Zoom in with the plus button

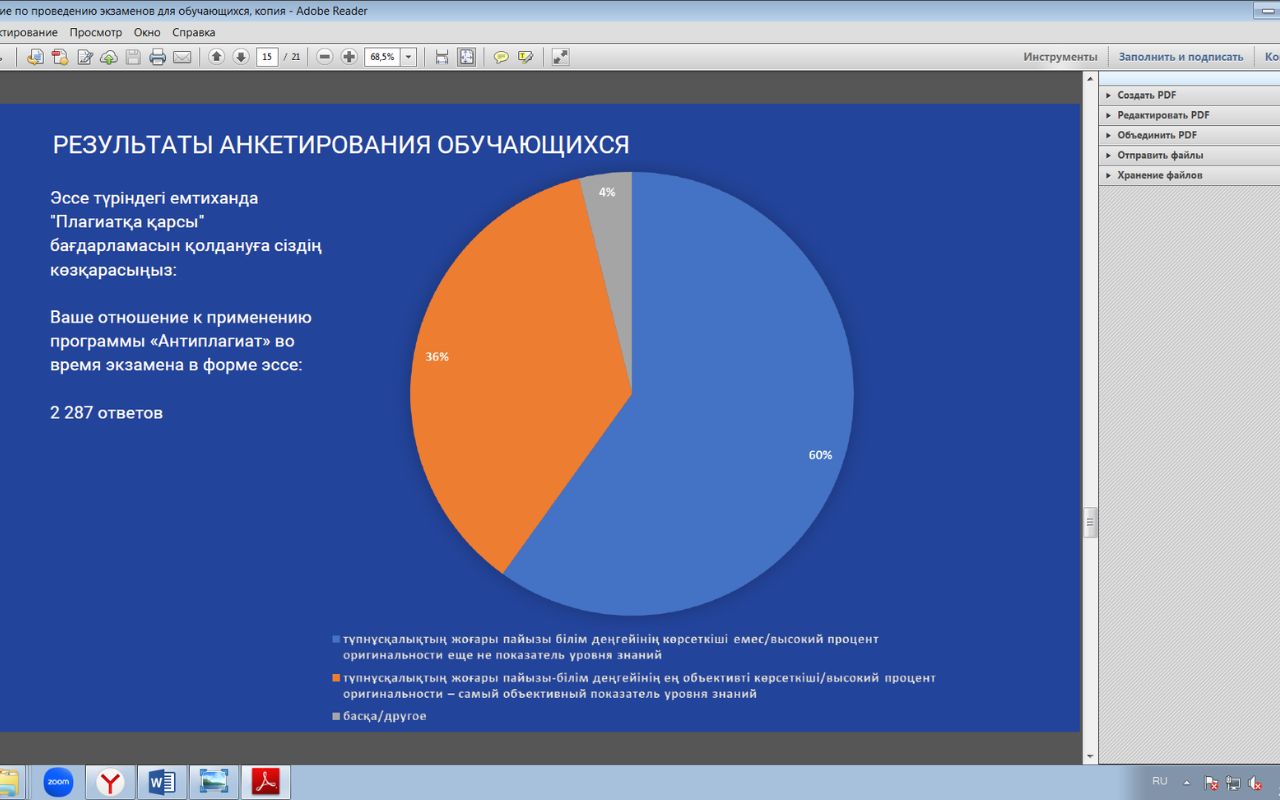point(349,57)
